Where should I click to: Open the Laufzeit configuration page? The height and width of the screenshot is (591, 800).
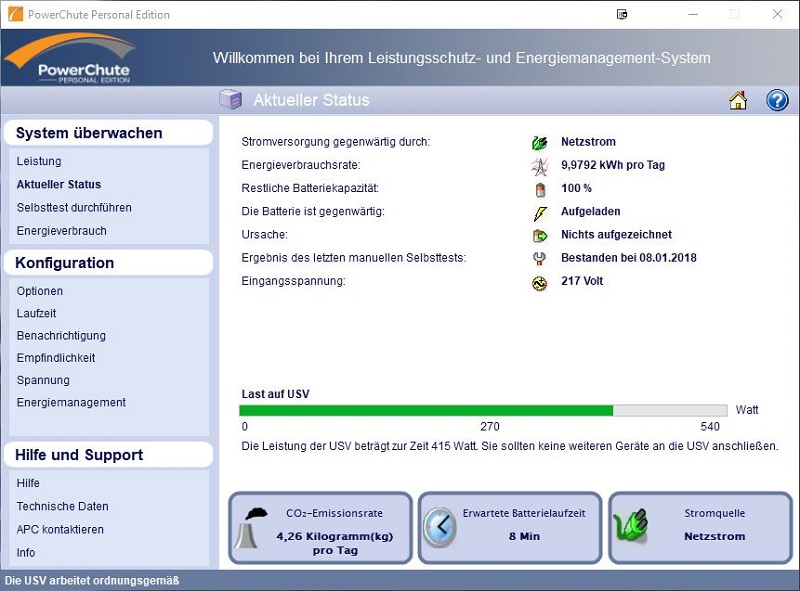(36, 313)
